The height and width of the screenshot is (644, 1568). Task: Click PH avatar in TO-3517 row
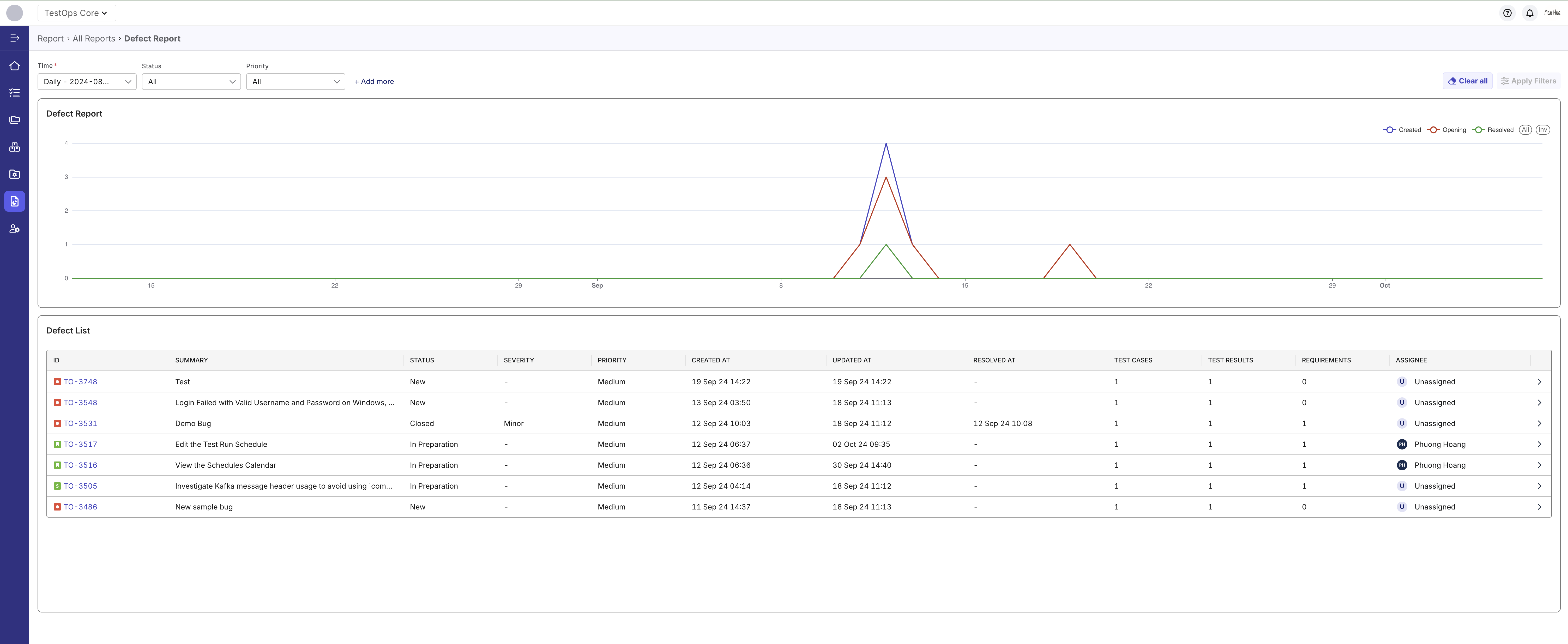point(1402,444)
